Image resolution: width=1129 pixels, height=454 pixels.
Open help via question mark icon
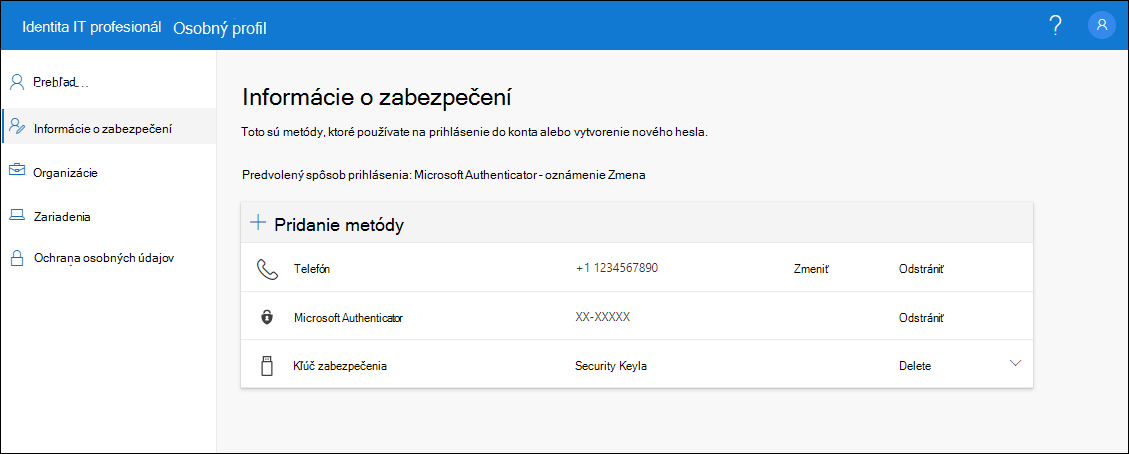[1056, 26]
